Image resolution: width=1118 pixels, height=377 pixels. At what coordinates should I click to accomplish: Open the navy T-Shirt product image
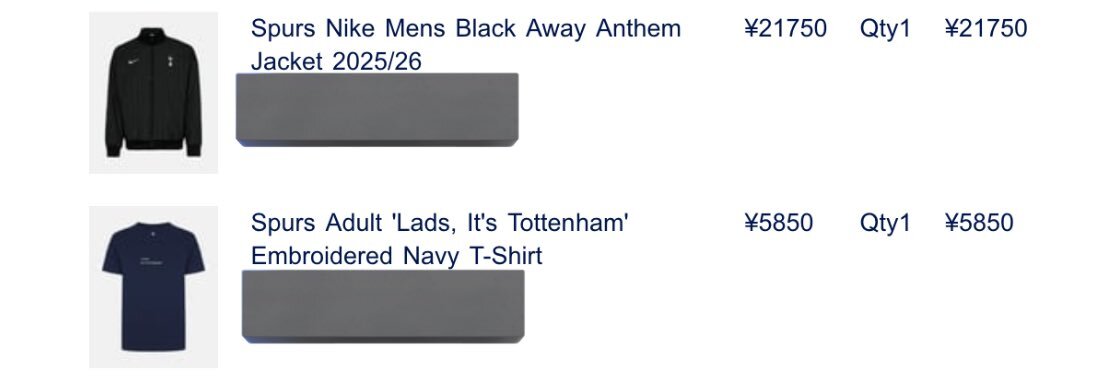pyautogui.click(x=153, y=286)
